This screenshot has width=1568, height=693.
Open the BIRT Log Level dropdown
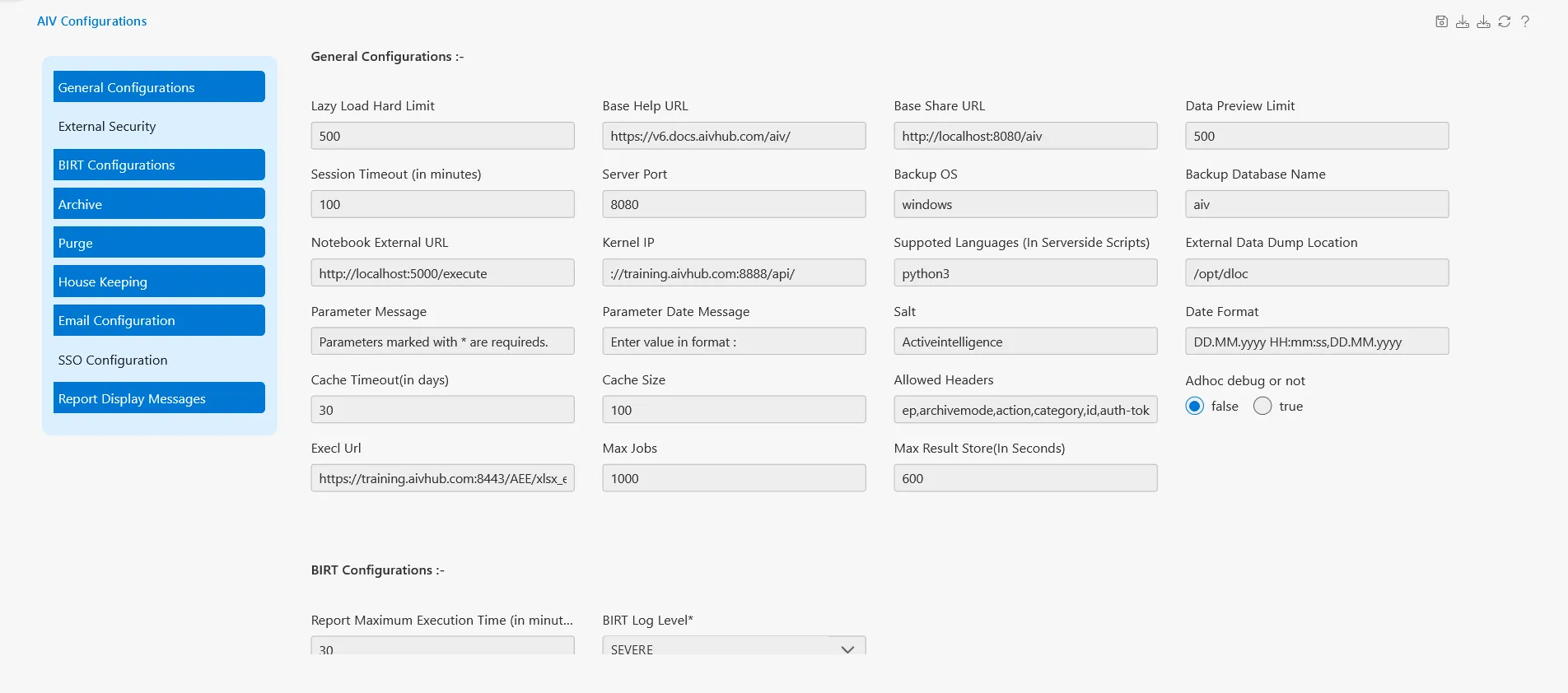point(734,646)
